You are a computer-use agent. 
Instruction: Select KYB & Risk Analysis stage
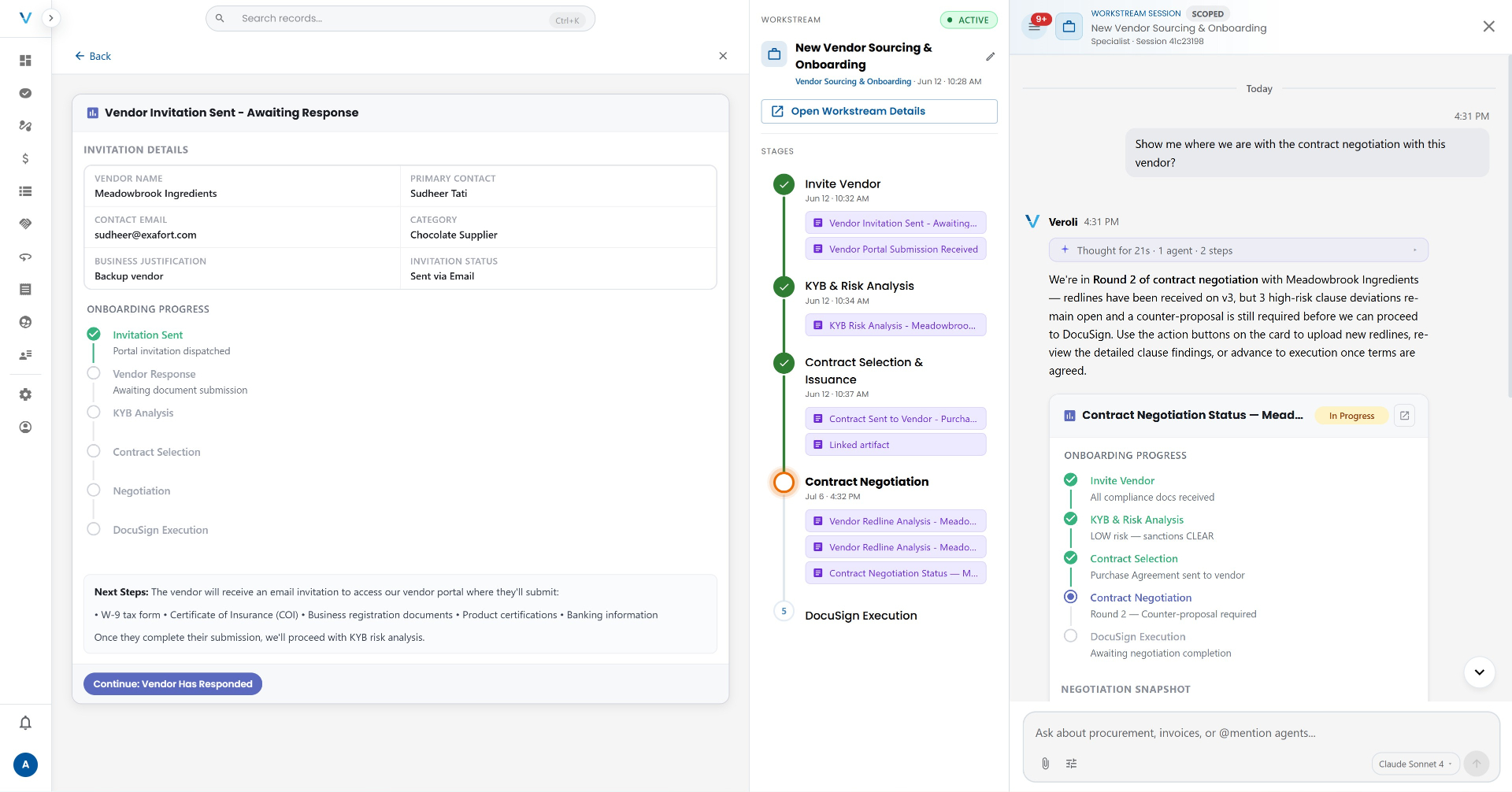(859, 286)
